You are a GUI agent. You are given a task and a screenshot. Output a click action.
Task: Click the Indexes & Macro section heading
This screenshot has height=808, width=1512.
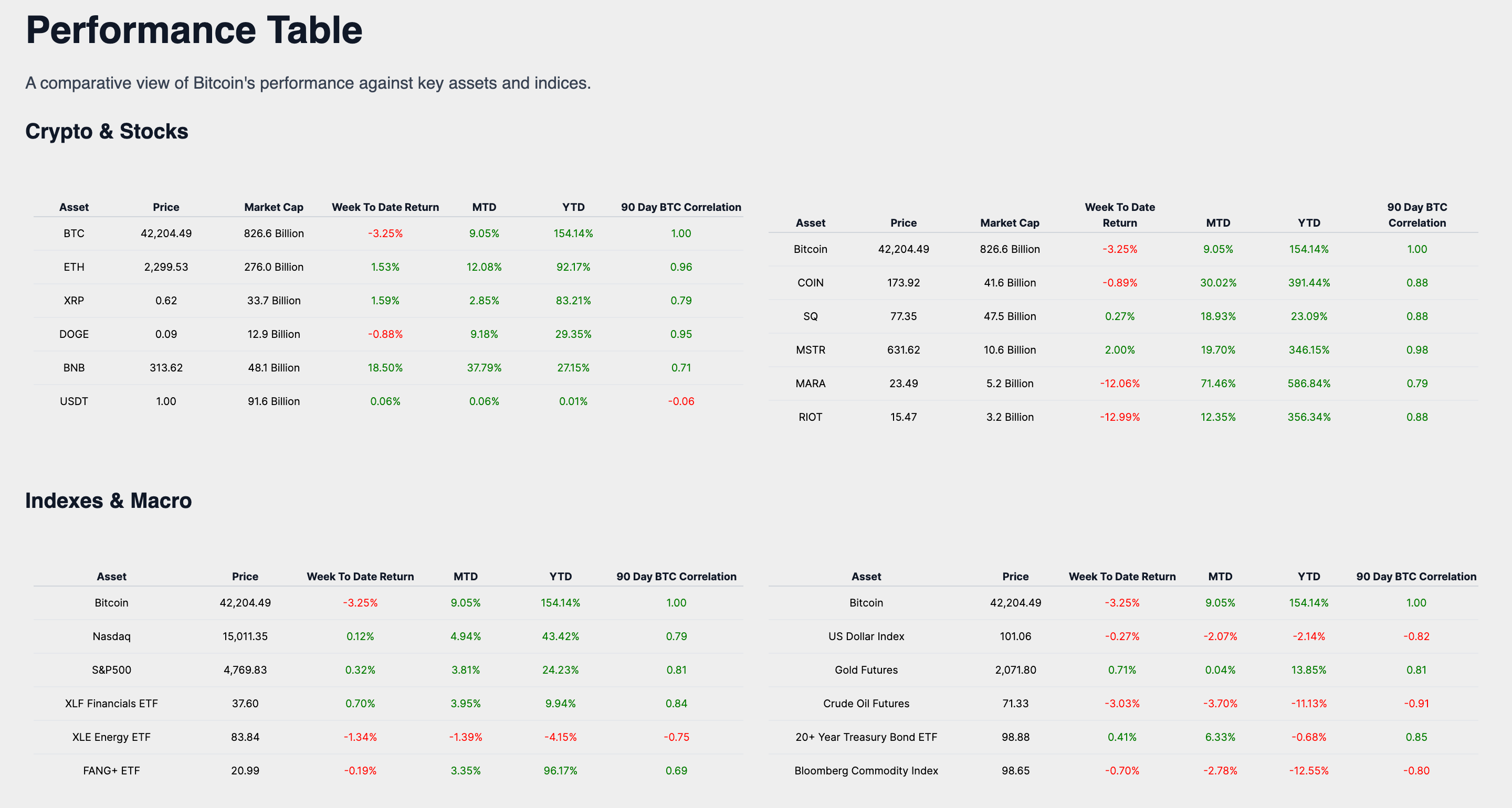(x=108, y=501)
